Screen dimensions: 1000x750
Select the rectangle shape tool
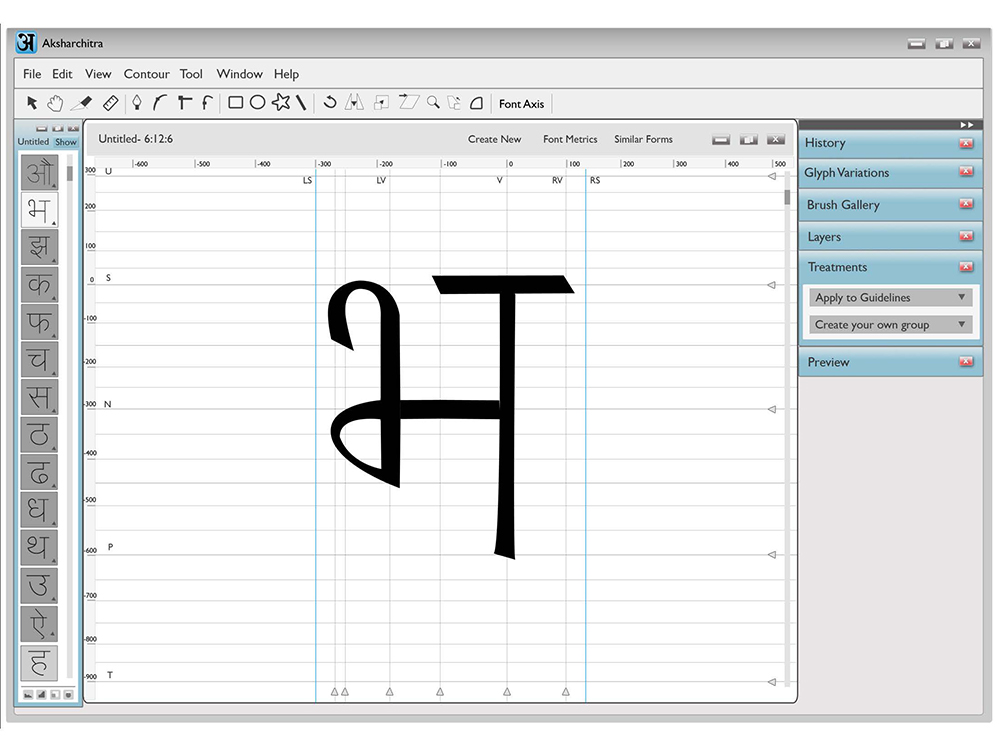coord(235,103)
